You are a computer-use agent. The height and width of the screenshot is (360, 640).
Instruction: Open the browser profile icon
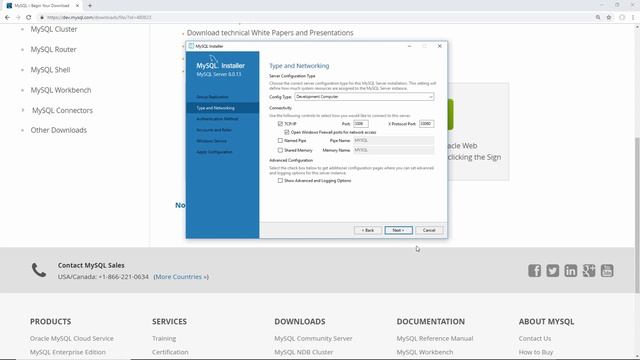[622, 18]
